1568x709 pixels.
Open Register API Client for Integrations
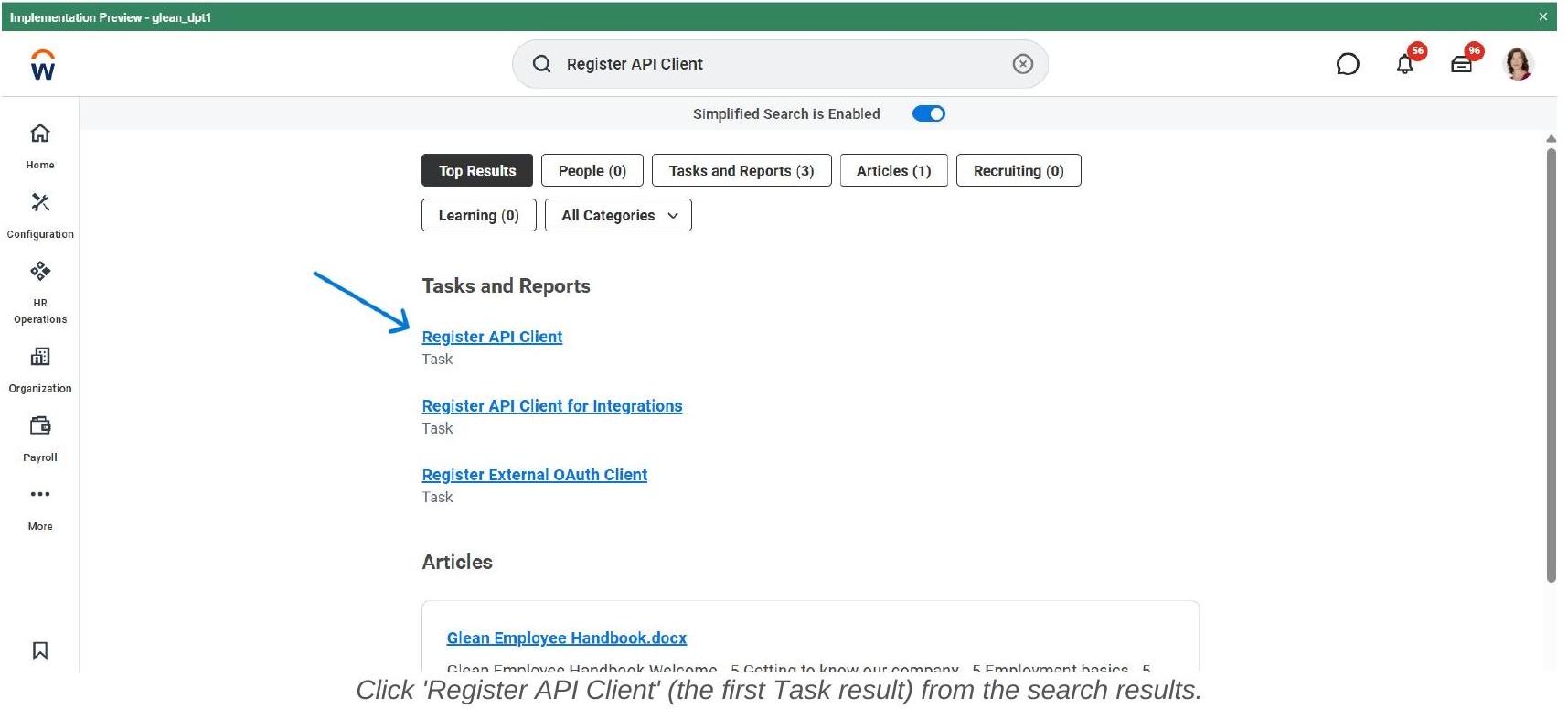pyautogui.click(x=552, y=405)
